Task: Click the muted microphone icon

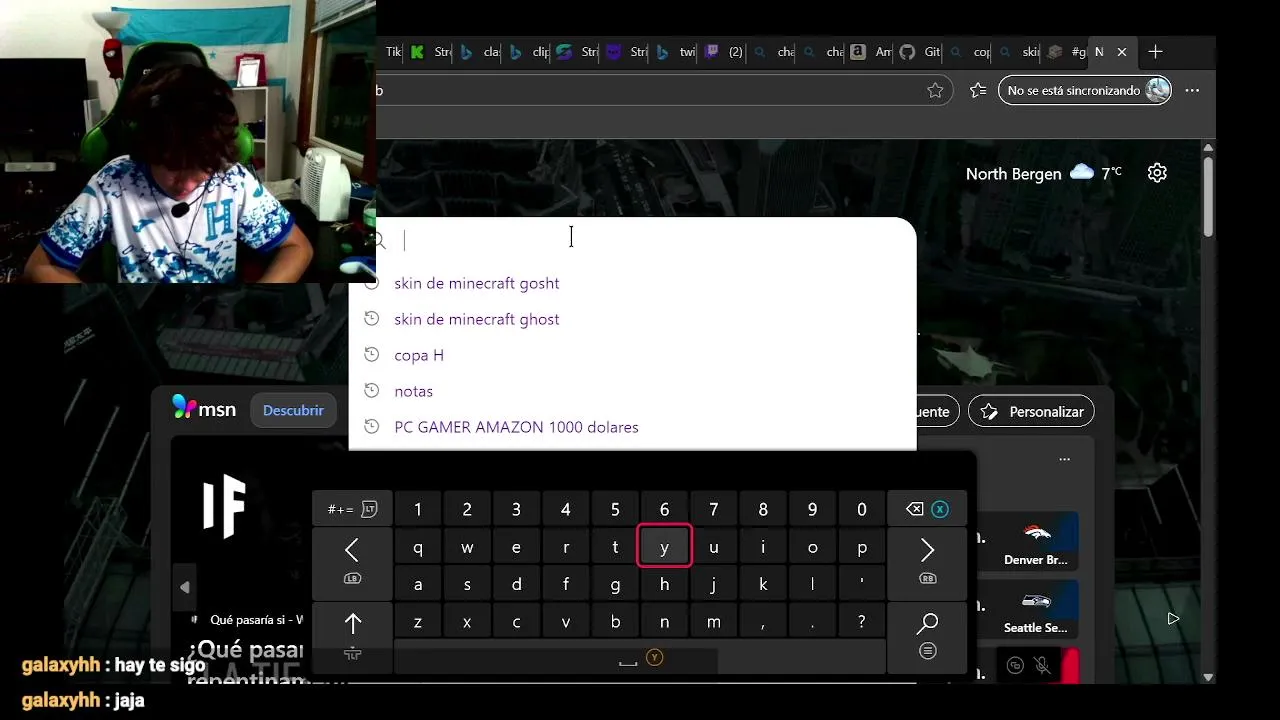Action: point(1041,666)
